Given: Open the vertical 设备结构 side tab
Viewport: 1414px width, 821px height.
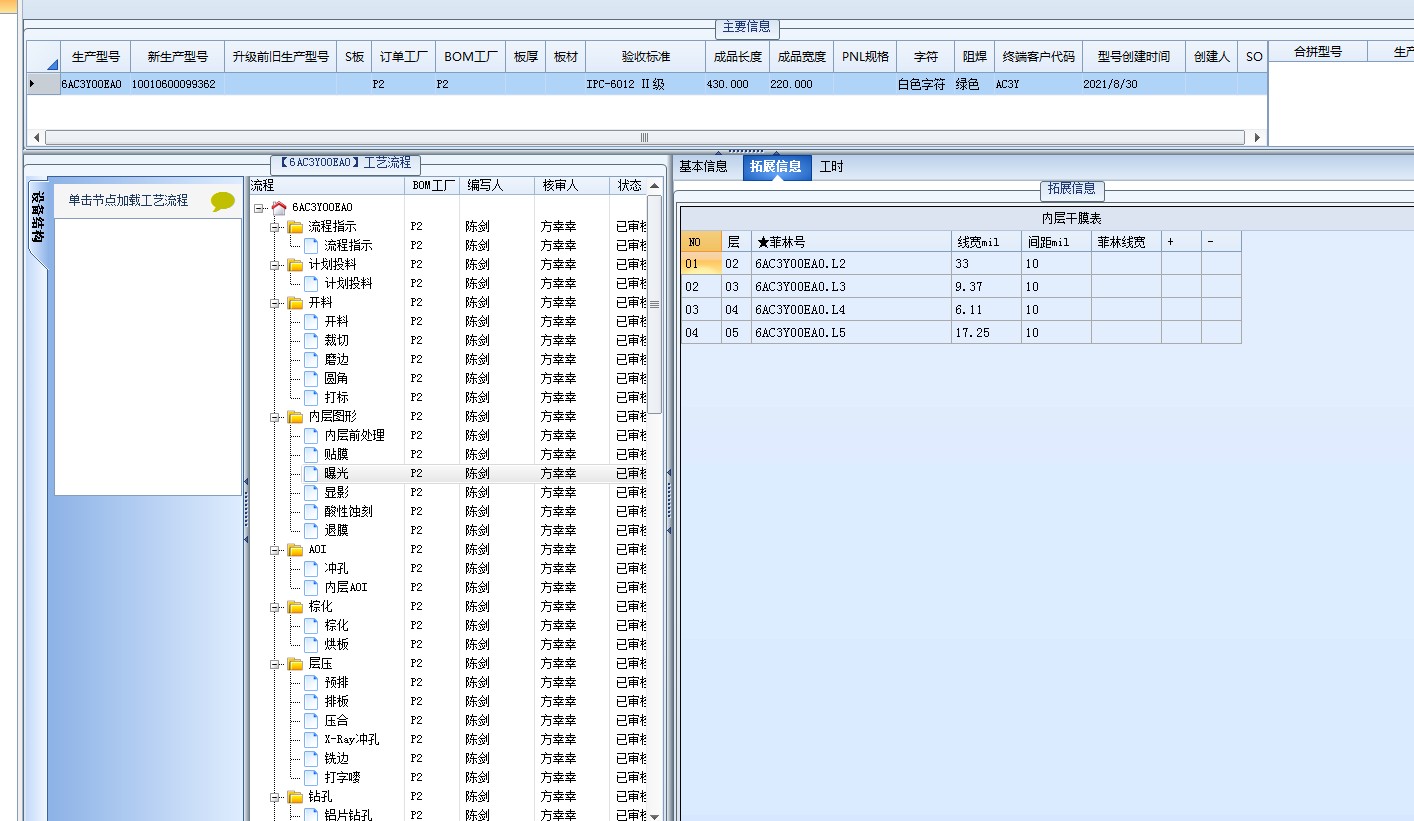Looking at the screenshot, I should 37,219.
